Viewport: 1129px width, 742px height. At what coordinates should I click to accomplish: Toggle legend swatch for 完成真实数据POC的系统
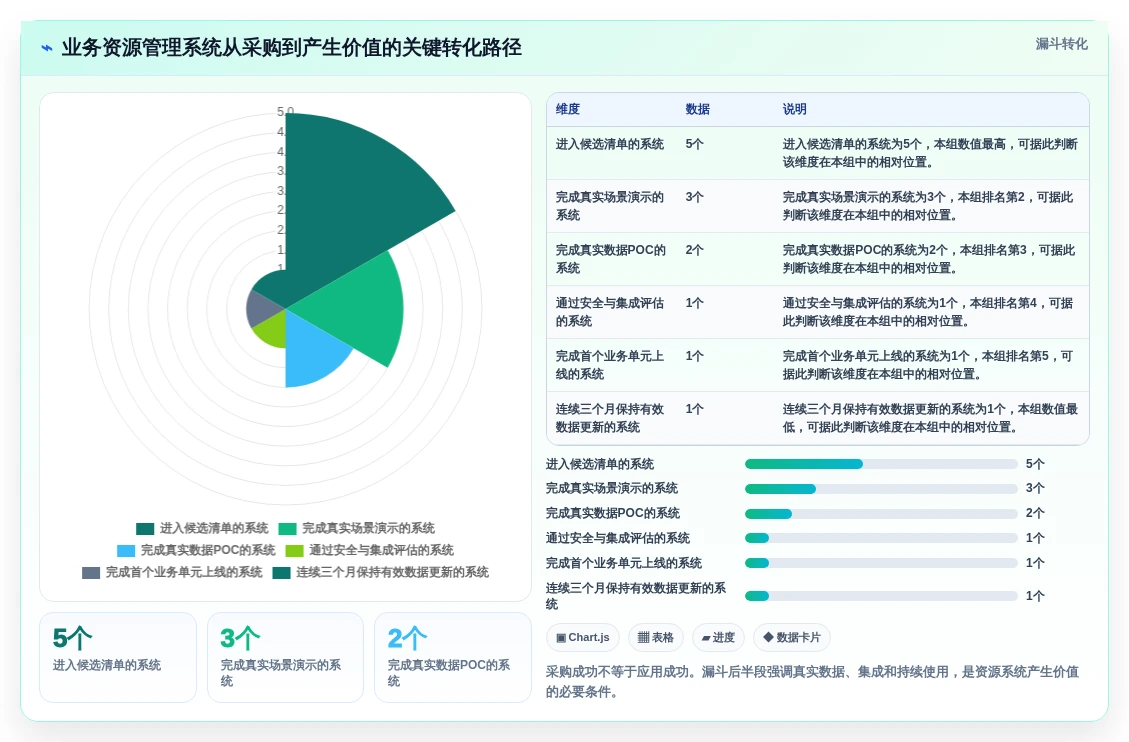click(x=126, y=551)
